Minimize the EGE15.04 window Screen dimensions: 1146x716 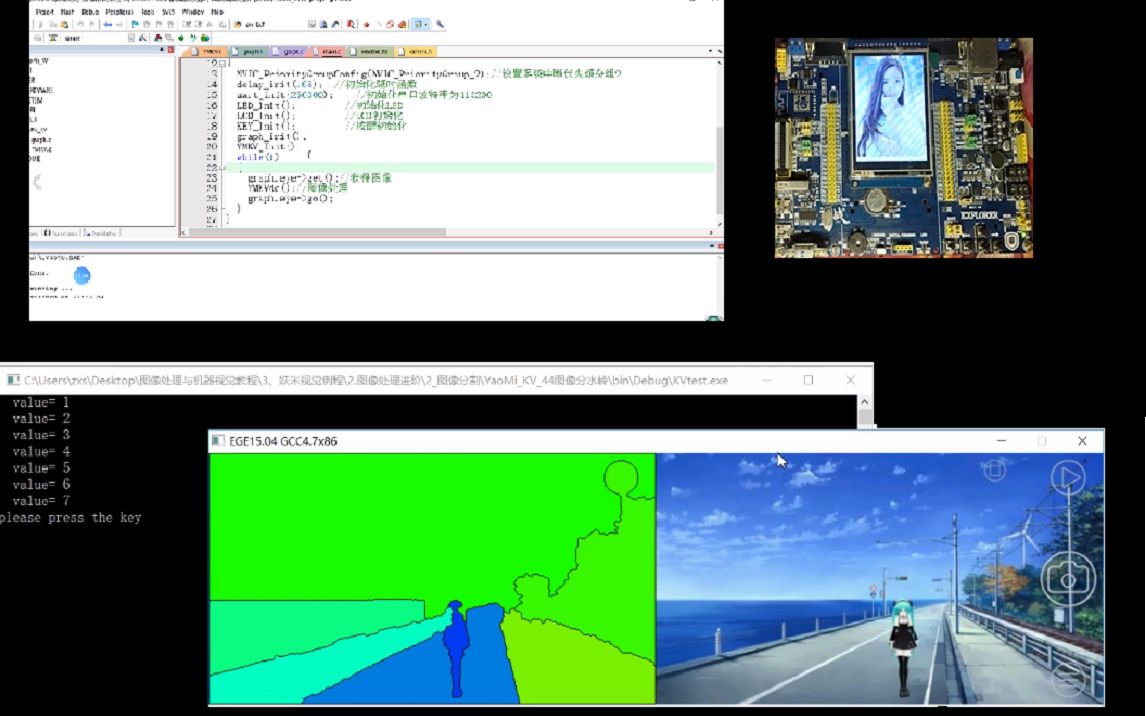pyautogui.click(x=1001, y=441)
